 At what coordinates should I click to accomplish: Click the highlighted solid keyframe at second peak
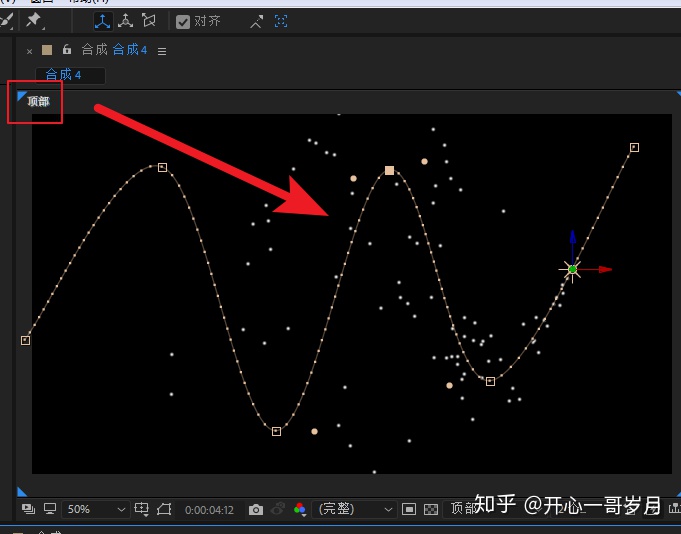(x=390, y=170)
